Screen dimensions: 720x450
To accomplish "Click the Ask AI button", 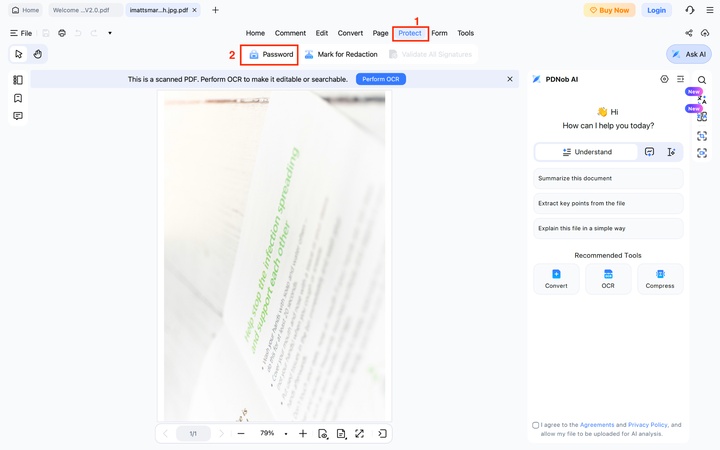I will [689, 54].
